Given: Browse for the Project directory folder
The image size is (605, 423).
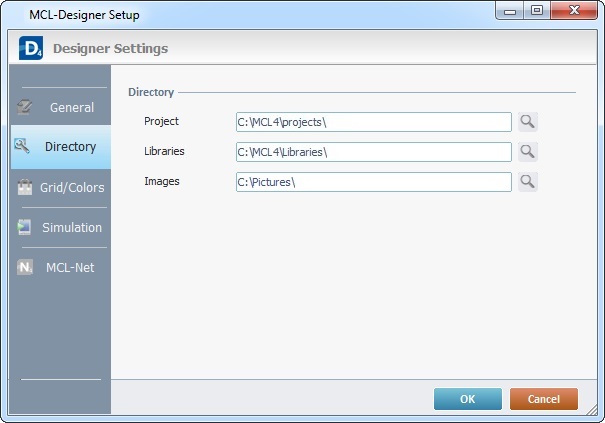Looking at the screenshot, I should 527,122.
